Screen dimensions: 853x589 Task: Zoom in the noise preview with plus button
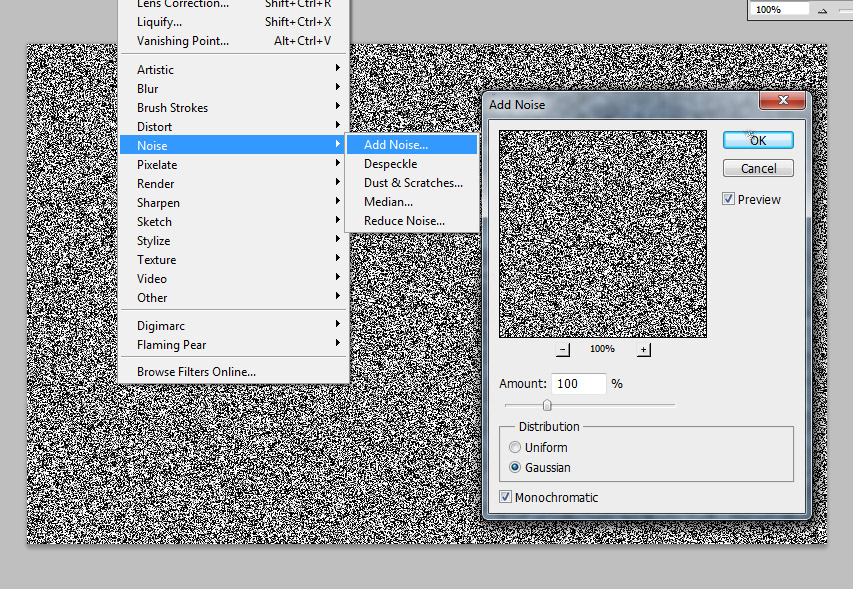pyautogui.click(x=644, y=349)
